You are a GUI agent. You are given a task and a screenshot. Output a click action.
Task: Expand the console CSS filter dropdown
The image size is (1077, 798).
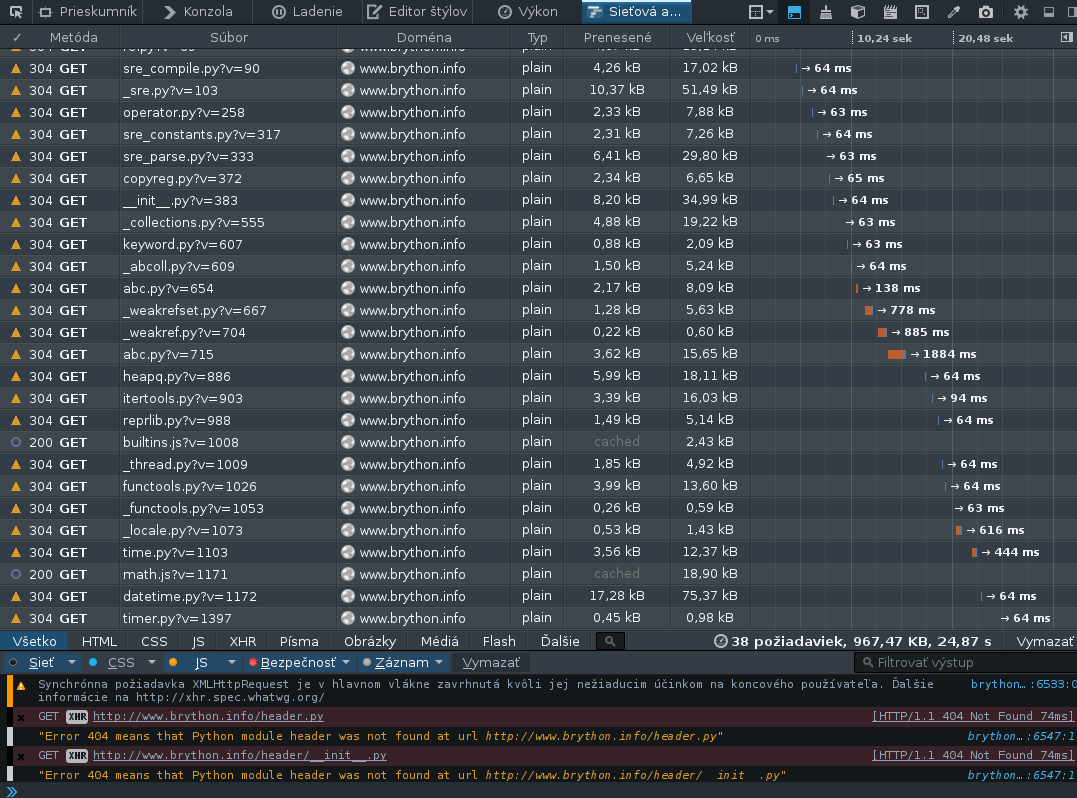tap(152, 663)
